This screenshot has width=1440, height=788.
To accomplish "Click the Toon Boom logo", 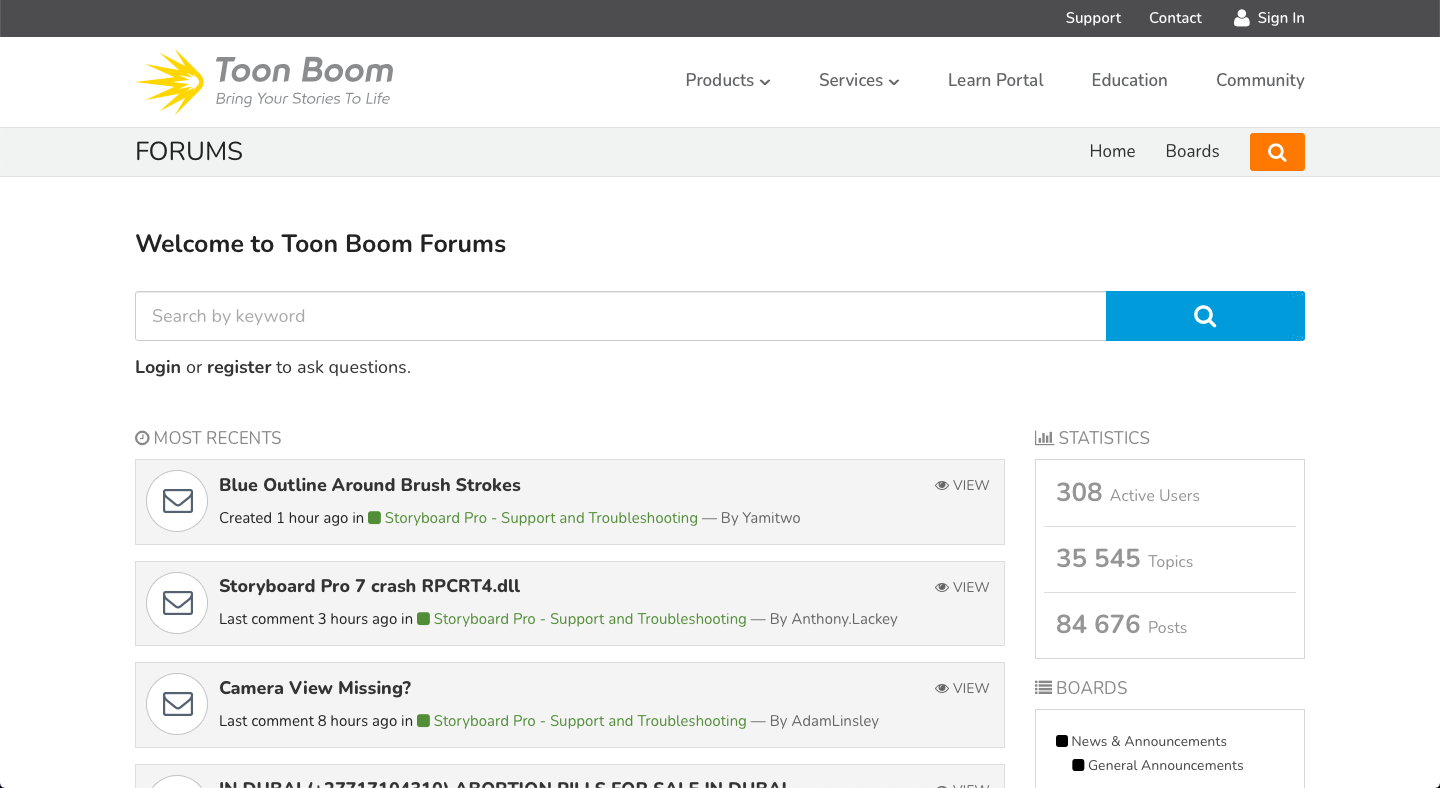I will point(265,81).
